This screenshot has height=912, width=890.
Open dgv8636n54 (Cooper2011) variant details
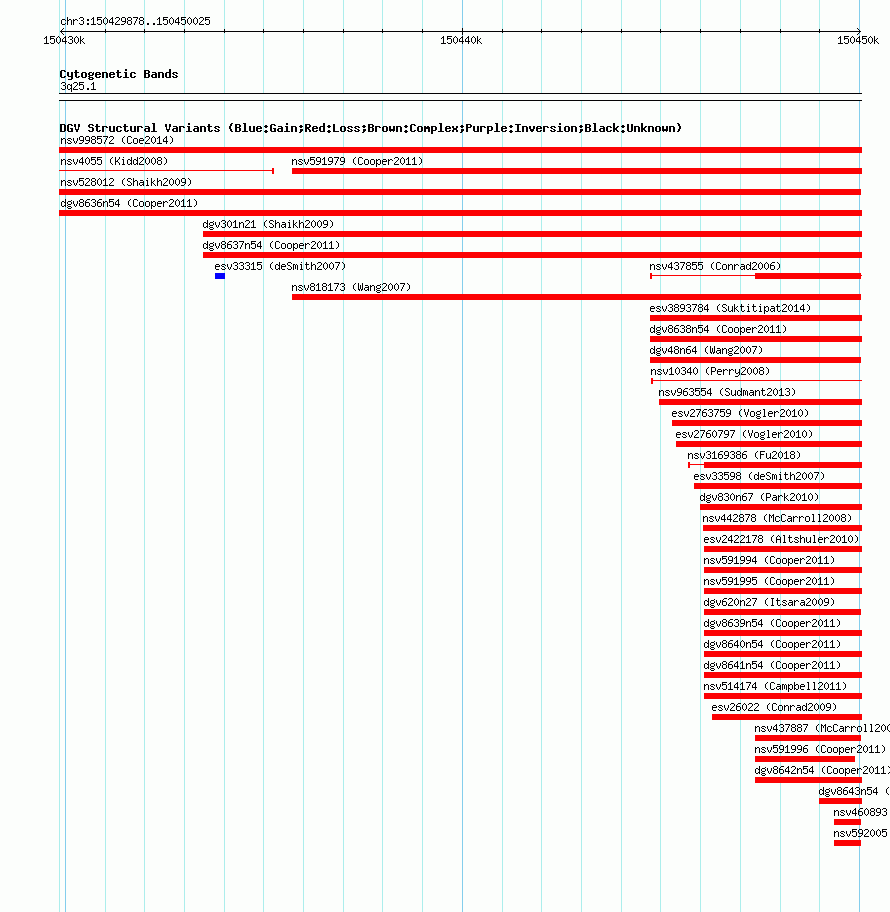(129, 203)
